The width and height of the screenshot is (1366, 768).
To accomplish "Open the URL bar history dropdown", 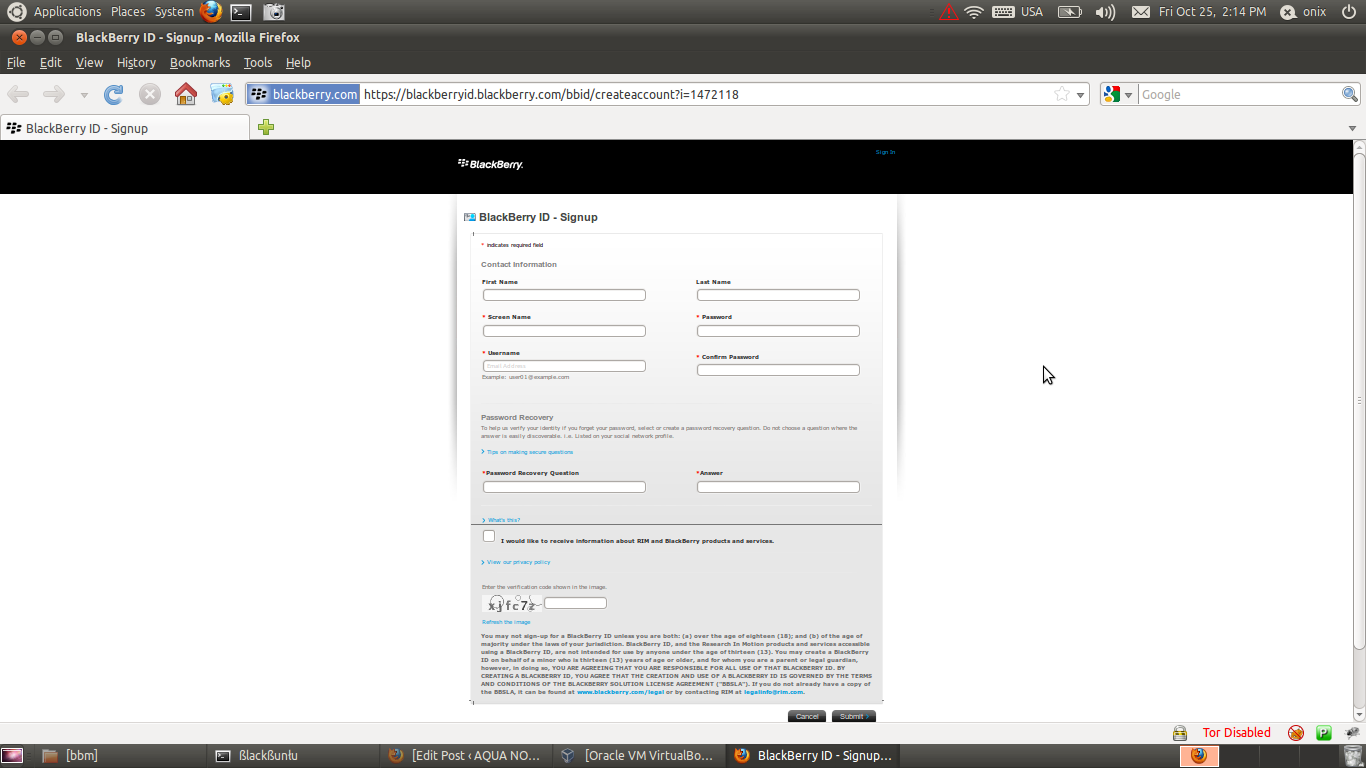I will click(1080, 95).
